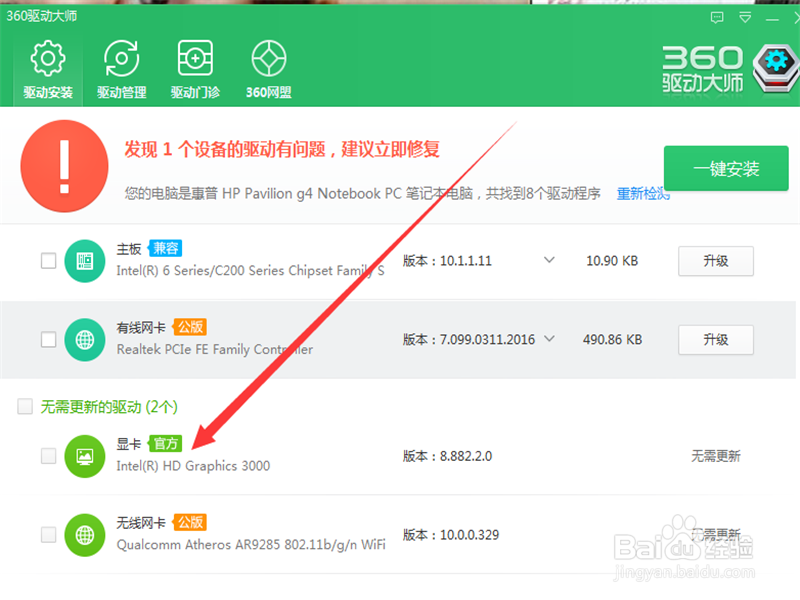Minimize the 360驱动大师 window
Screen dimensions: 800x600
pos(772,19)
